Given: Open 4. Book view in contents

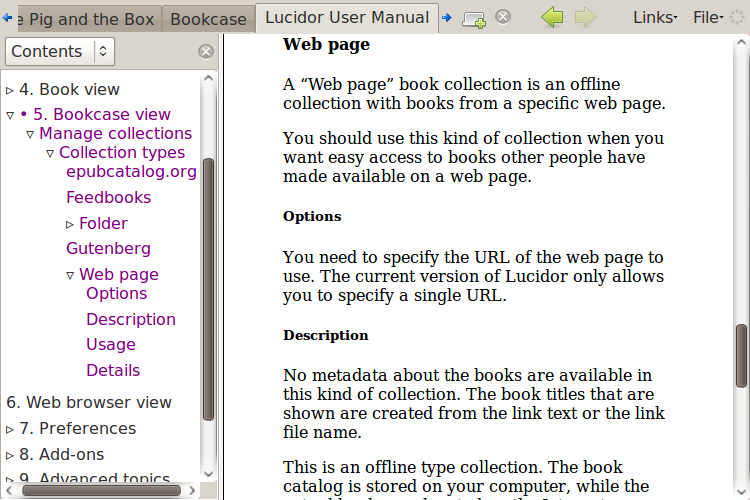Looking at the screenshot, I should (69, 89).
